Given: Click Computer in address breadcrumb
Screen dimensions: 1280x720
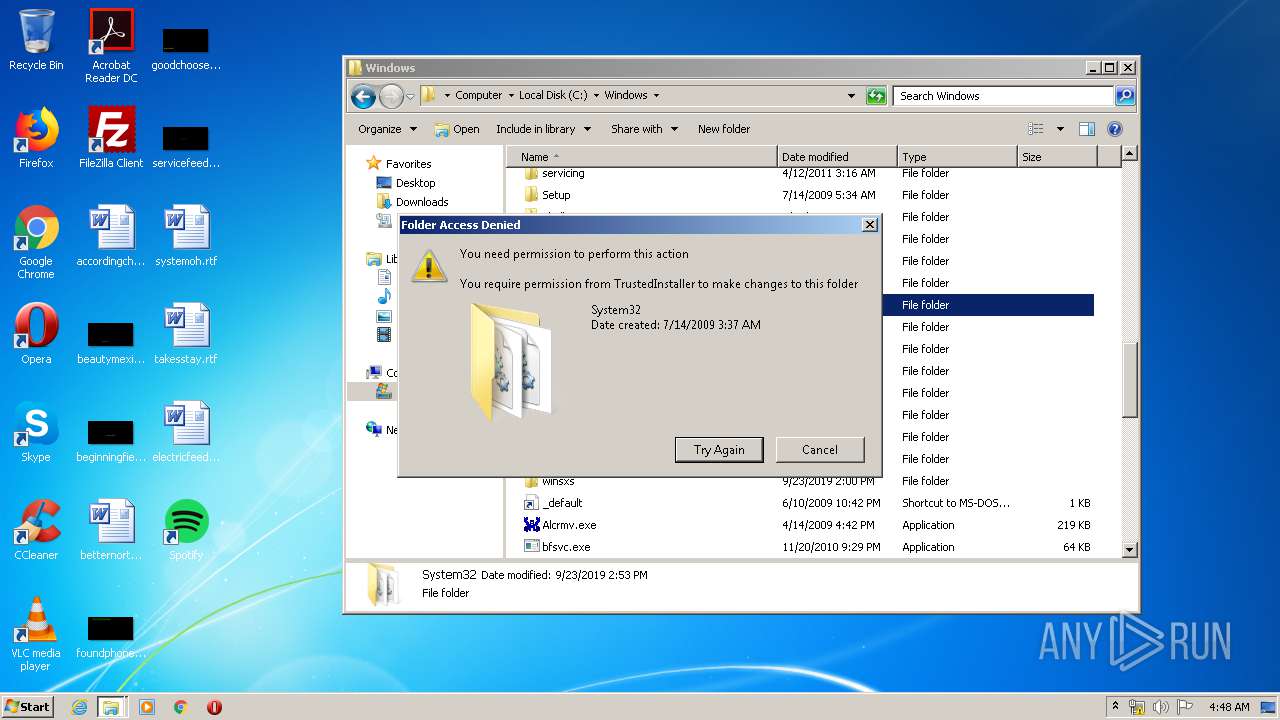Looking at the screenshot, I should [x=478, y=96].
